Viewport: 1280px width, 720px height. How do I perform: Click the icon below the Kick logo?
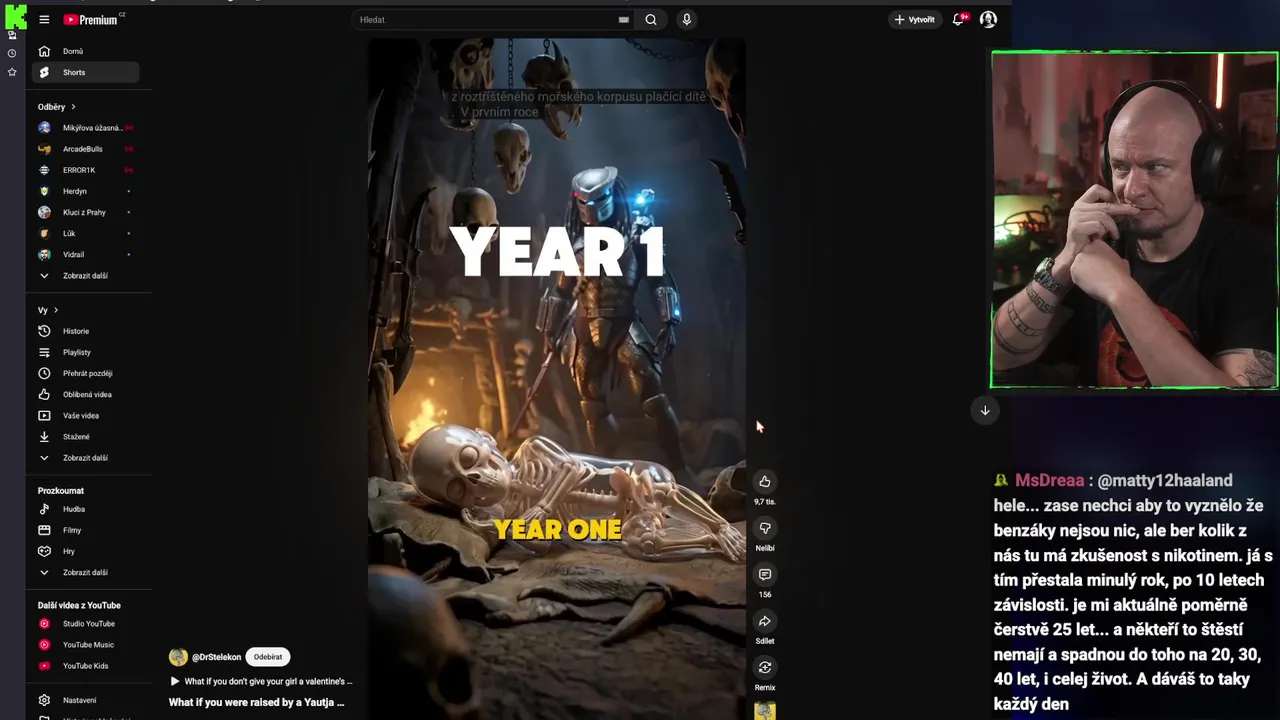click(12, 35)
